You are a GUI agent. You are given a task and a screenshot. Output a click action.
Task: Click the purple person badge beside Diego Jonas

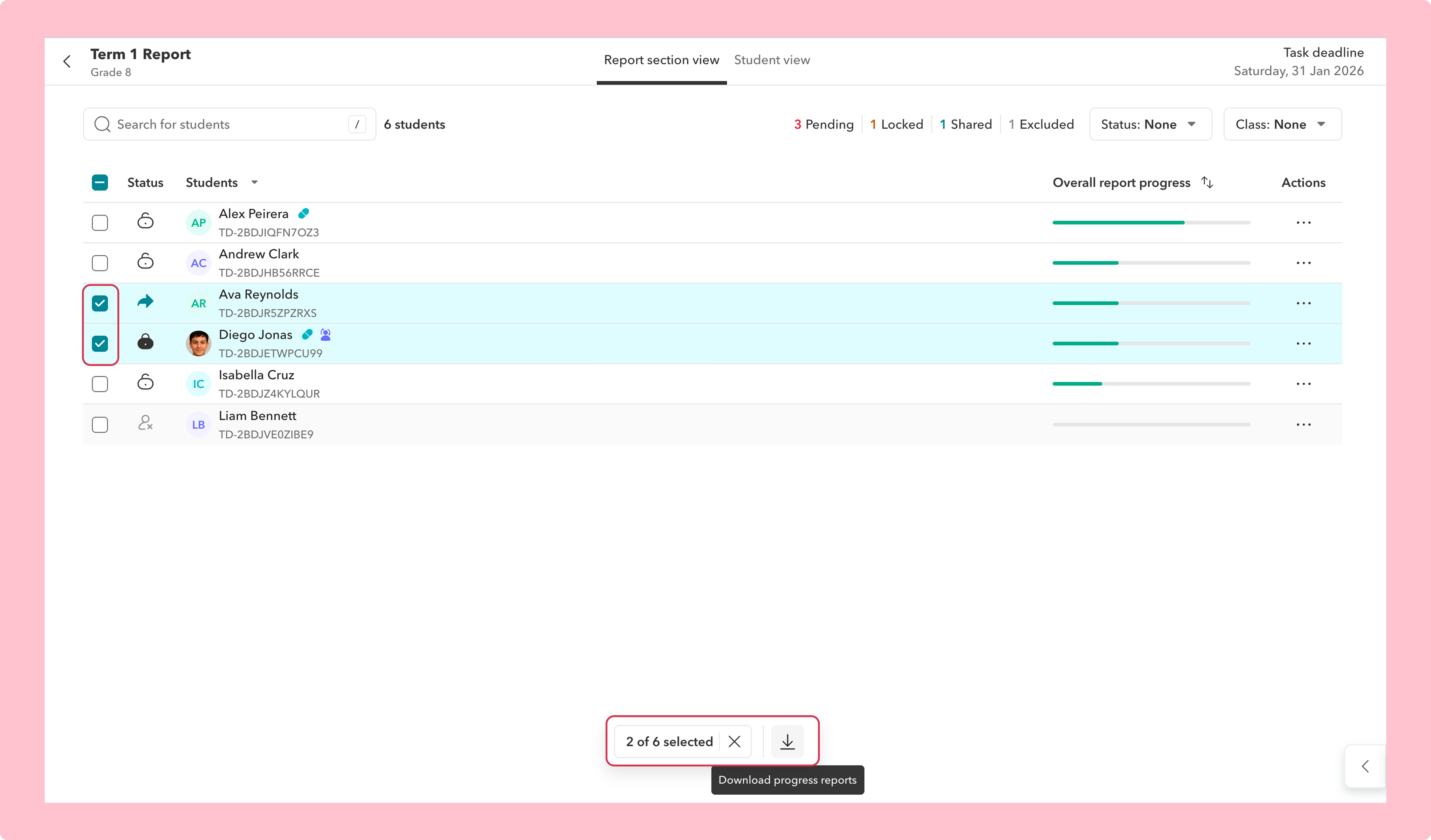coord(325,334)
